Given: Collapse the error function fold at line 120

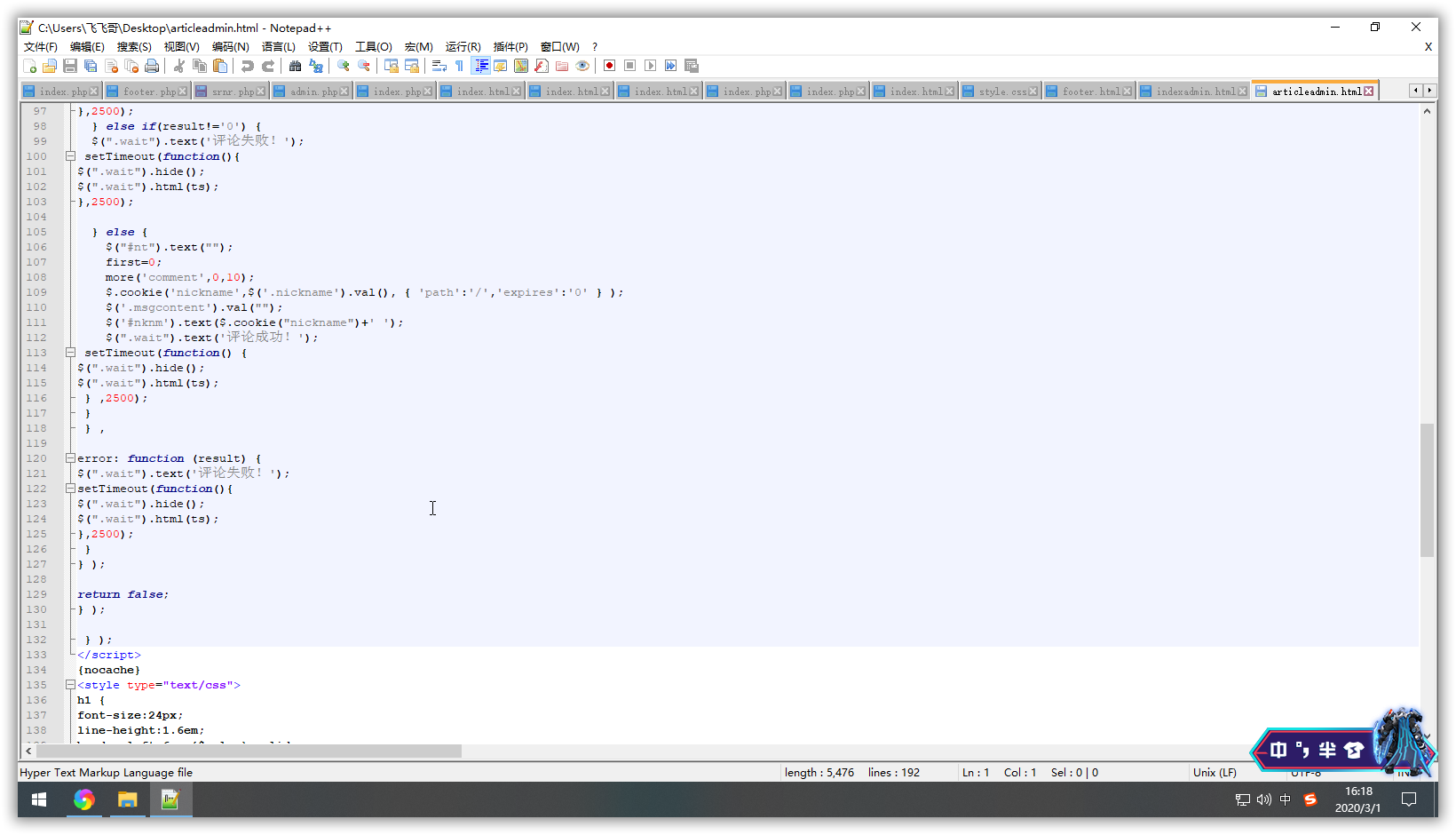Looking at the screenshot, I should click(x=70, y=458).
